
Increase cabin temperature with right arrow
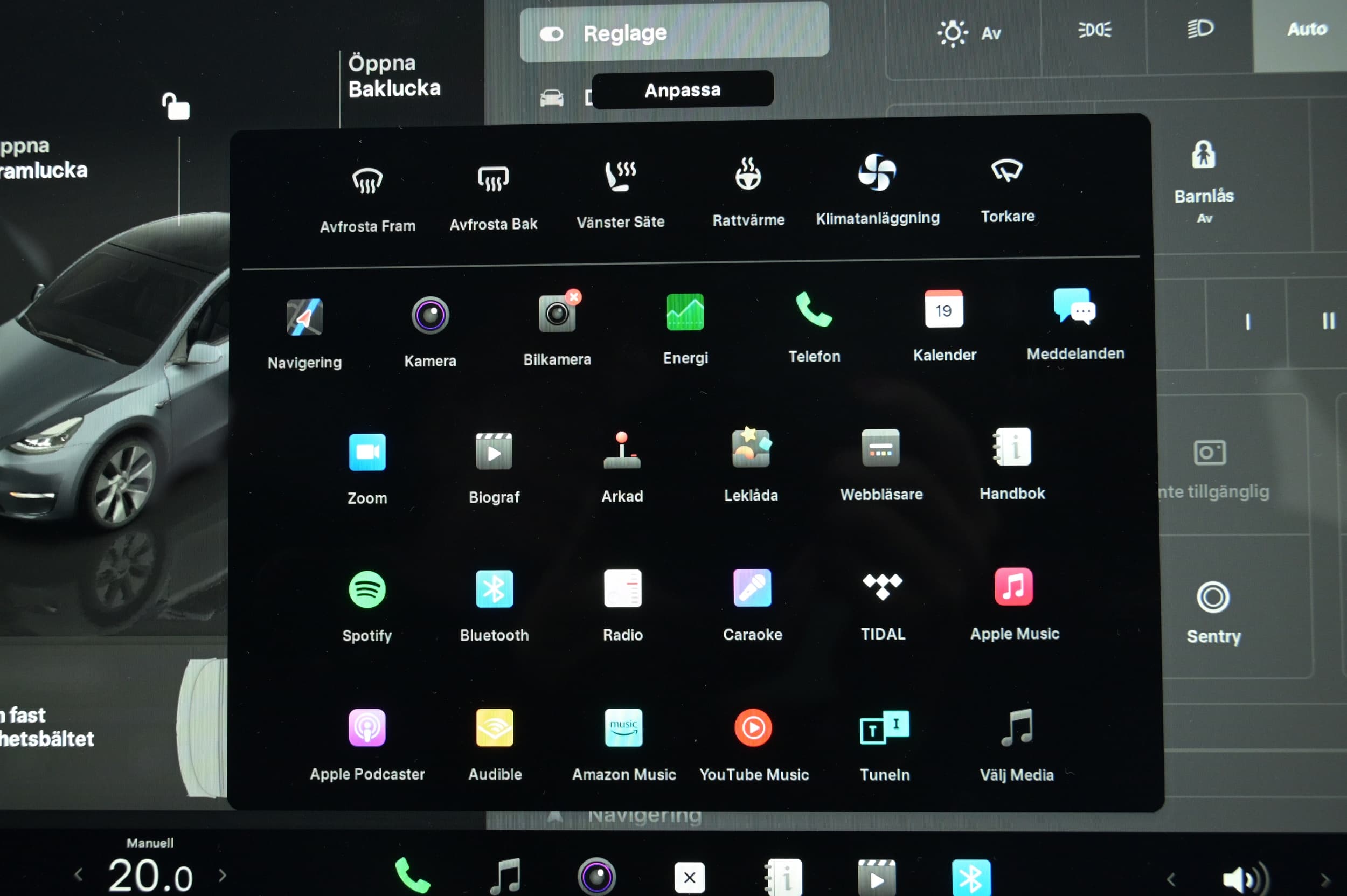coord(223,874)
